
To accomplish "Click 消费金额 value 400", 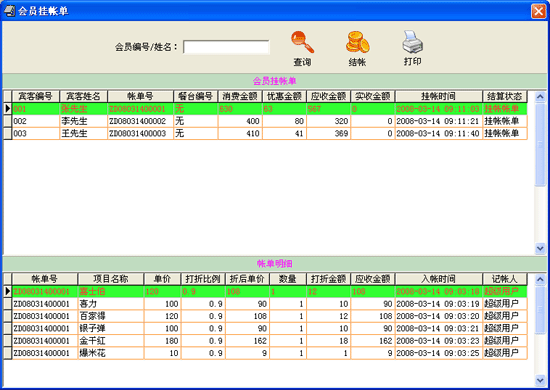I will [253, 121].
